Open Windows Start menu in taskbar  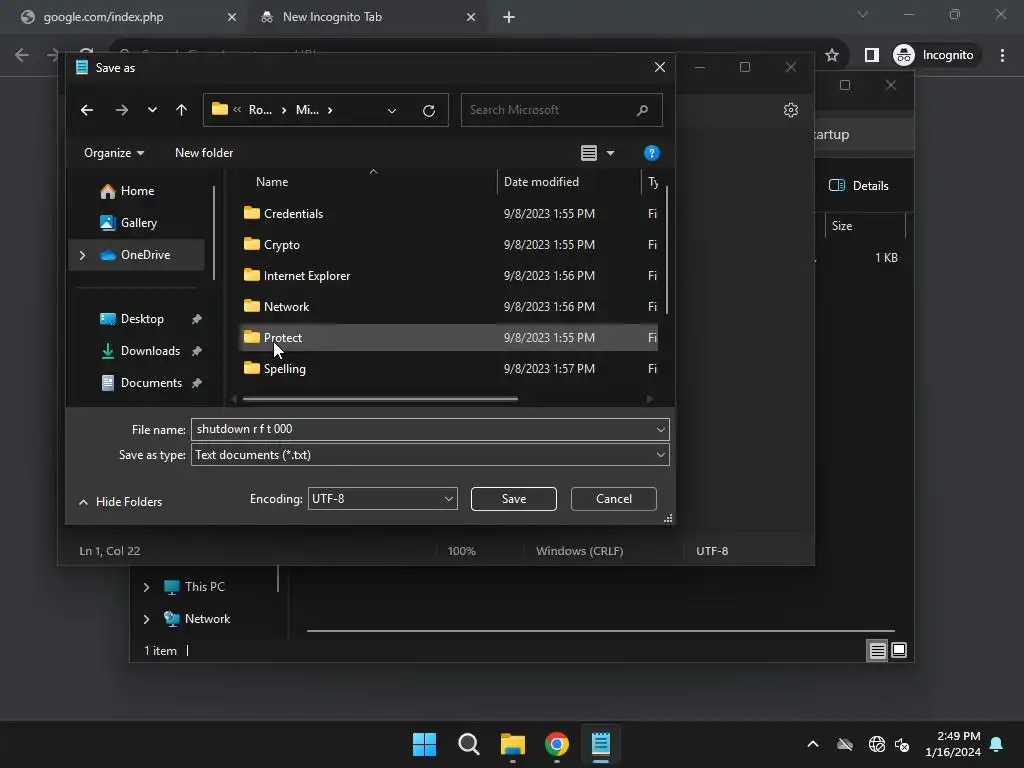(x=424, y=744)
